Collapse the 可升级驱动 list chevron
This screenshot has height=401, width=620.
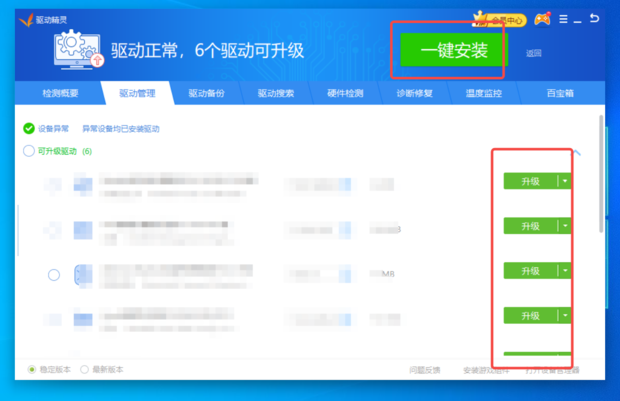coord(577,152)
